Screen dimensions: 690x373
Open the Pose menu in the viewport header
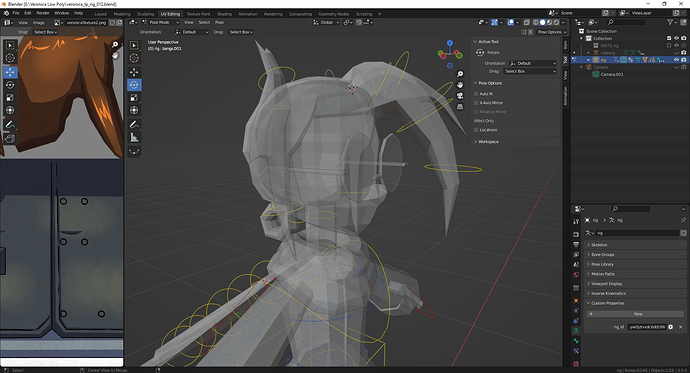point(219,22)
